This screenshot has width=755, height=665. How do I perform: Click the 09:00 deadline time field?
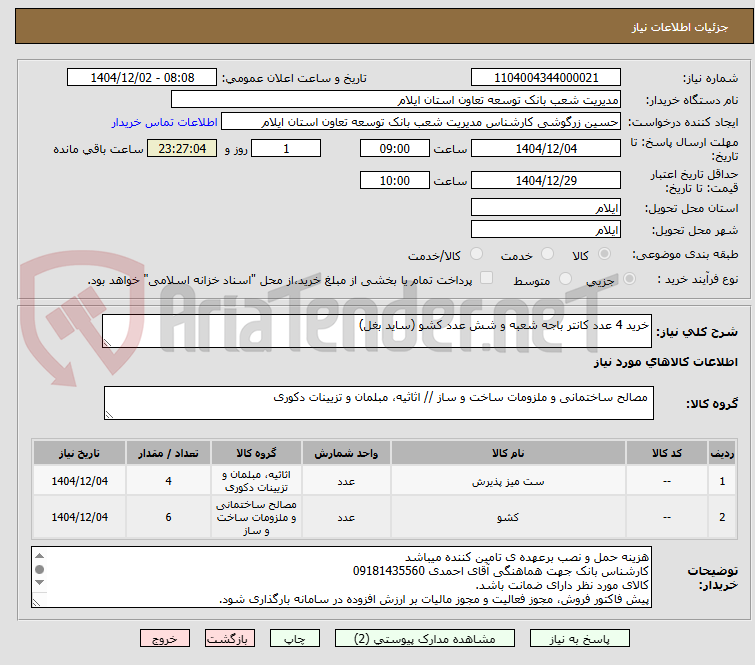pos(394,148)
